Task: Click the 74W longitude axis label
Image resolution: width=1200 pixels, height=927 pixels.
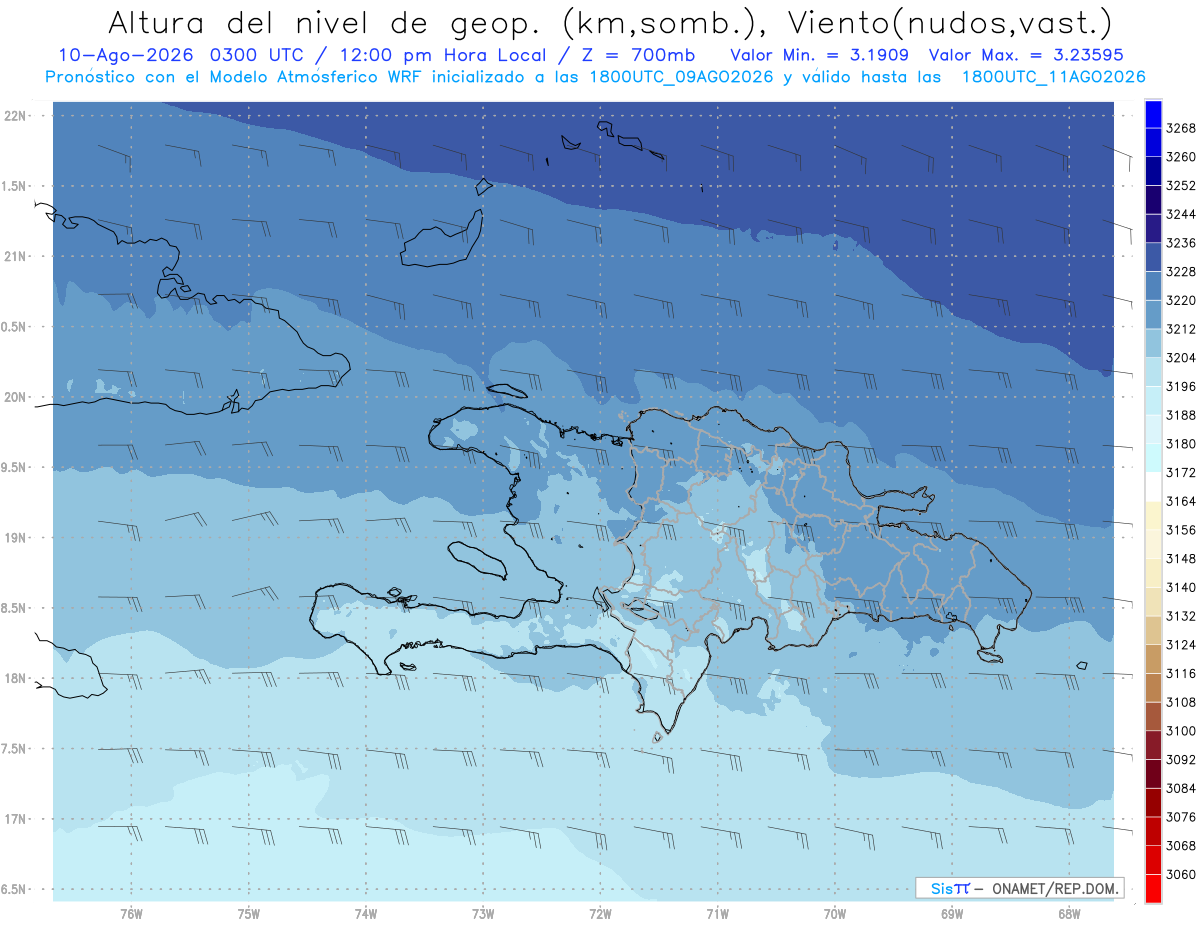Action: (x=366, y=914)
